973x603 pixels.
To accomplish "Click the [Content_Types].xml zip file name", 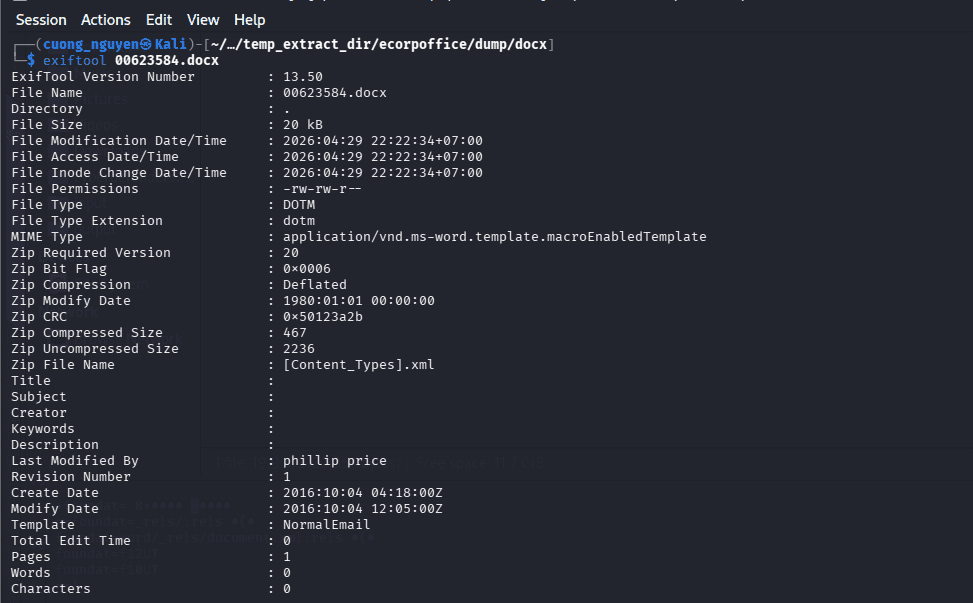I will (x=359, y=364).
